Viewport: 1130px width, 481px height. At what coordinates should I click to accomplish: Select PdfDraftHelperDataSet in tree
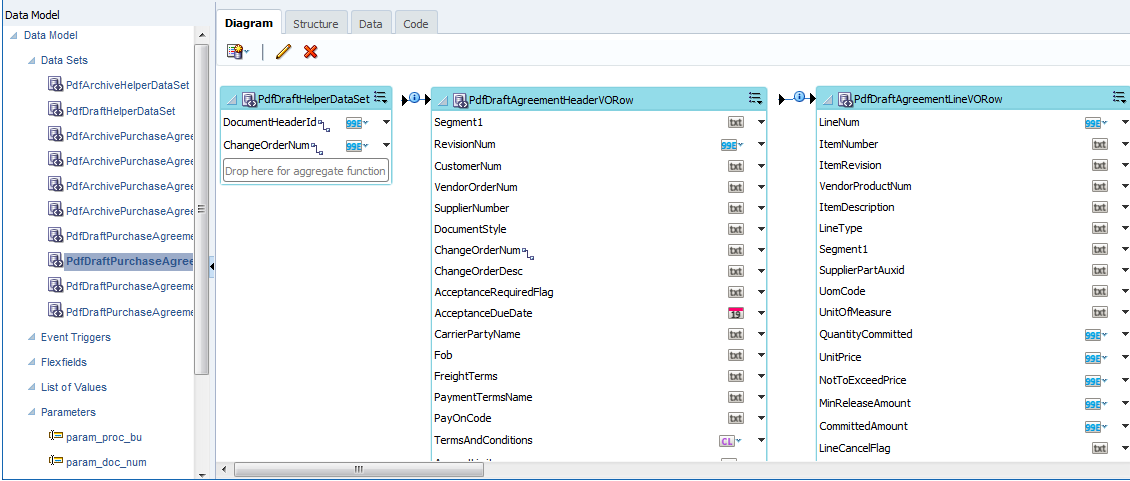(x=120, y=112)
